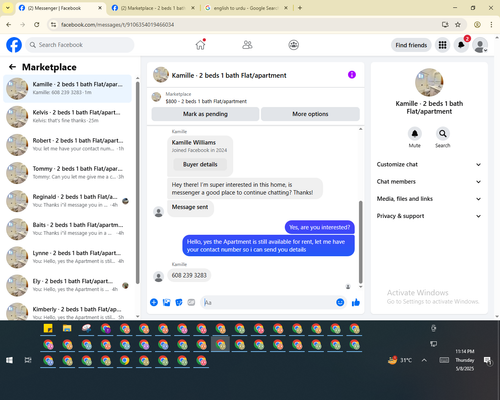Open Buyer details for Kamille Williams

tap(200, 164)
